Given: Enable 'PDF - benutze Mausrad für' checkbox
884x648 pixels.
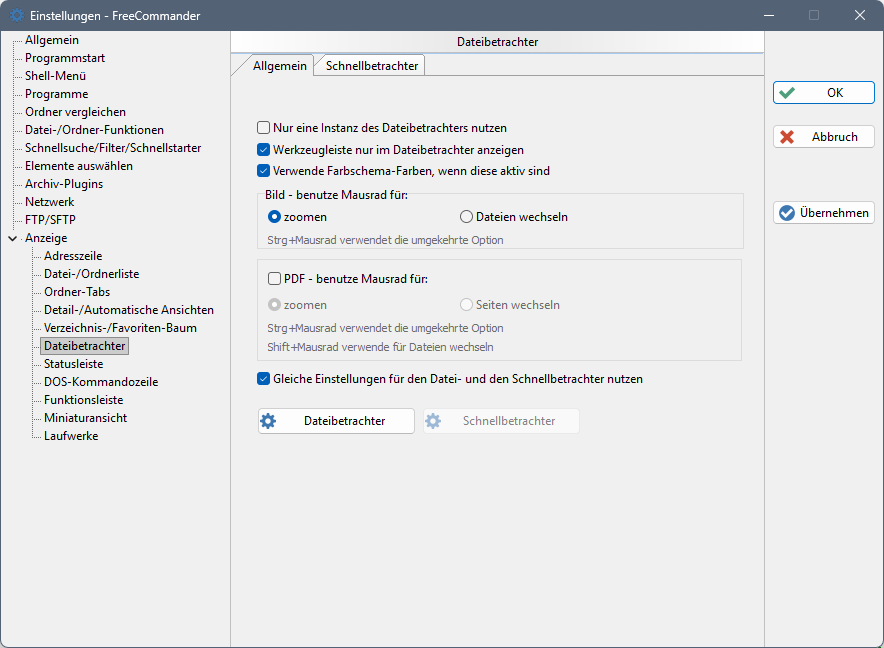Looking at the screenshot, I should pos(275,279).
